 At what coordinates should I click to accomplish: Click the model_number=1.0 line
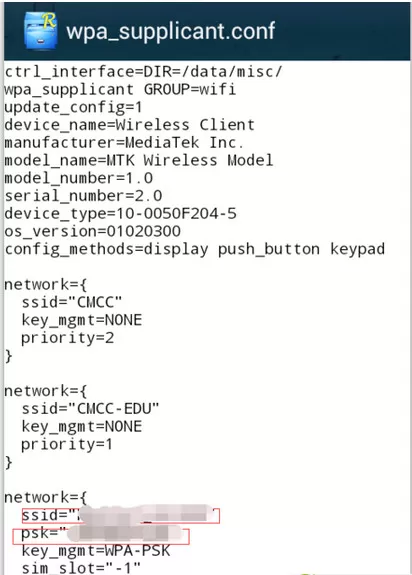pyautogui.click(x=79, y=178)
